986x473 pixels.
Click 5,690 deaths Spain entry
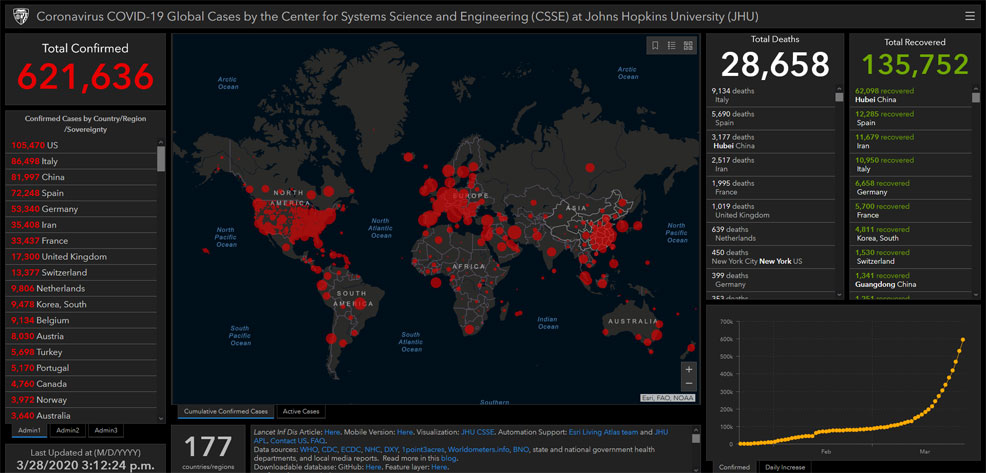click(771, 119)
